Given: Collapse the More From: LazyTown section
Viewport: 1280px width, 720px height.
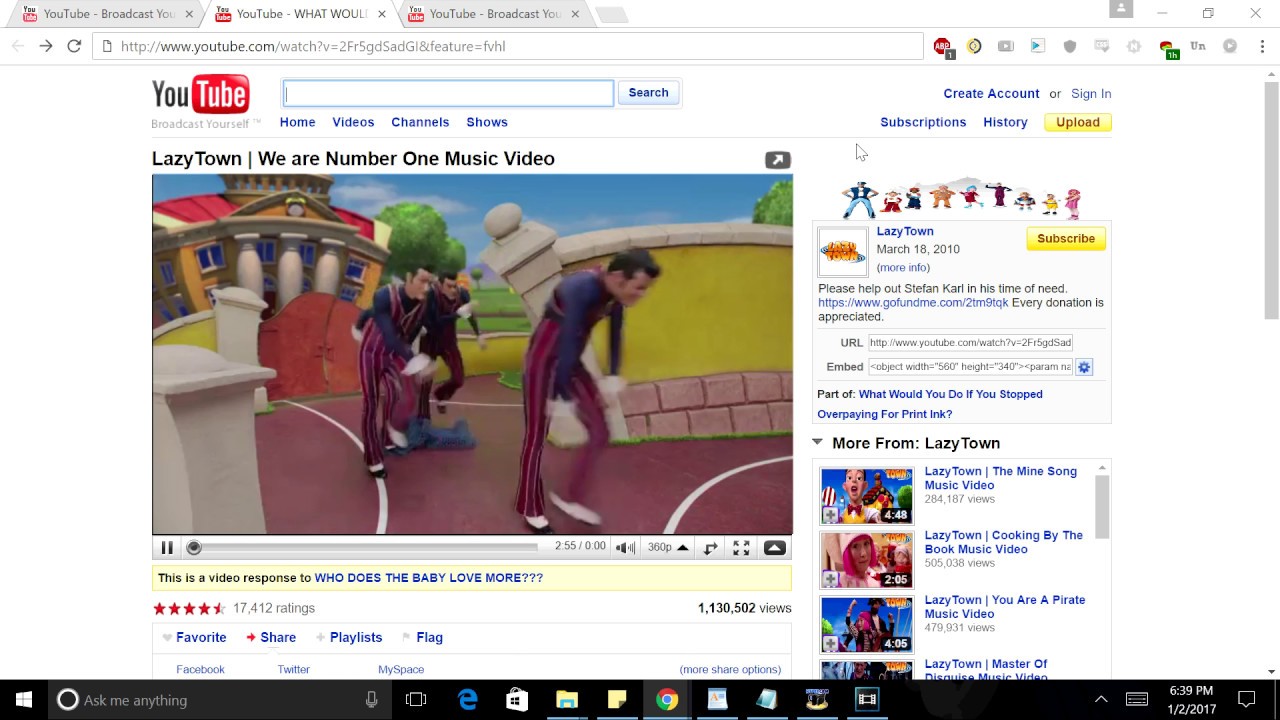Looking at the screenshot, I should point(817,442).
